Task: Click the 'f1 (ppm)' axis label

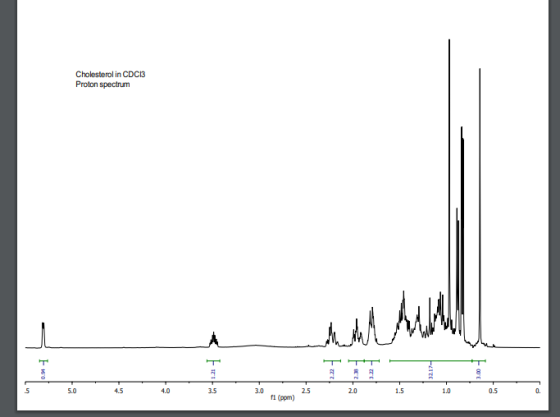Action: pos(282,397)
